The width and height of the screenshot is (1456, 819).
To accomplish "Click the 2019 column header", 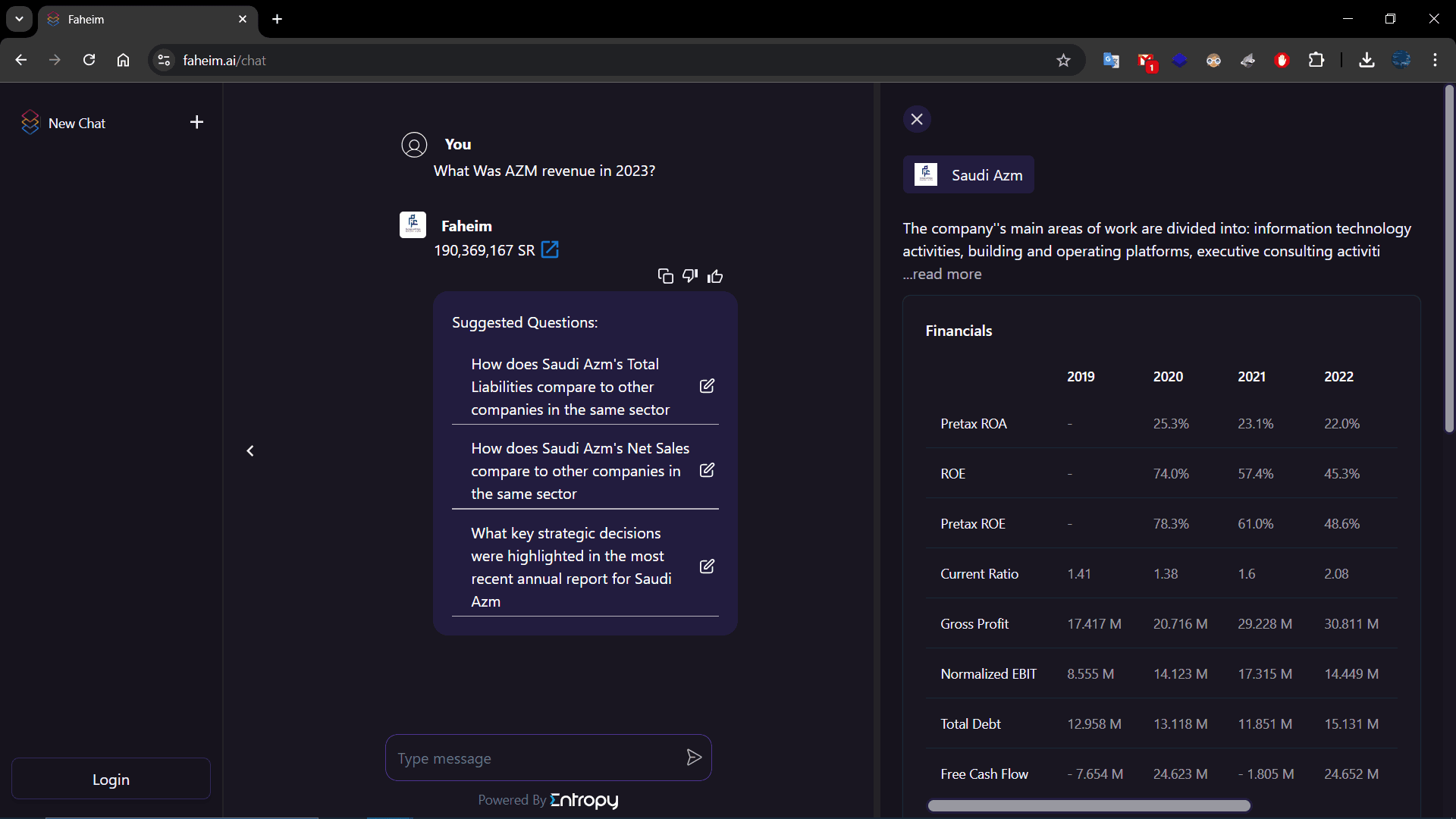I will point(1081,377).
